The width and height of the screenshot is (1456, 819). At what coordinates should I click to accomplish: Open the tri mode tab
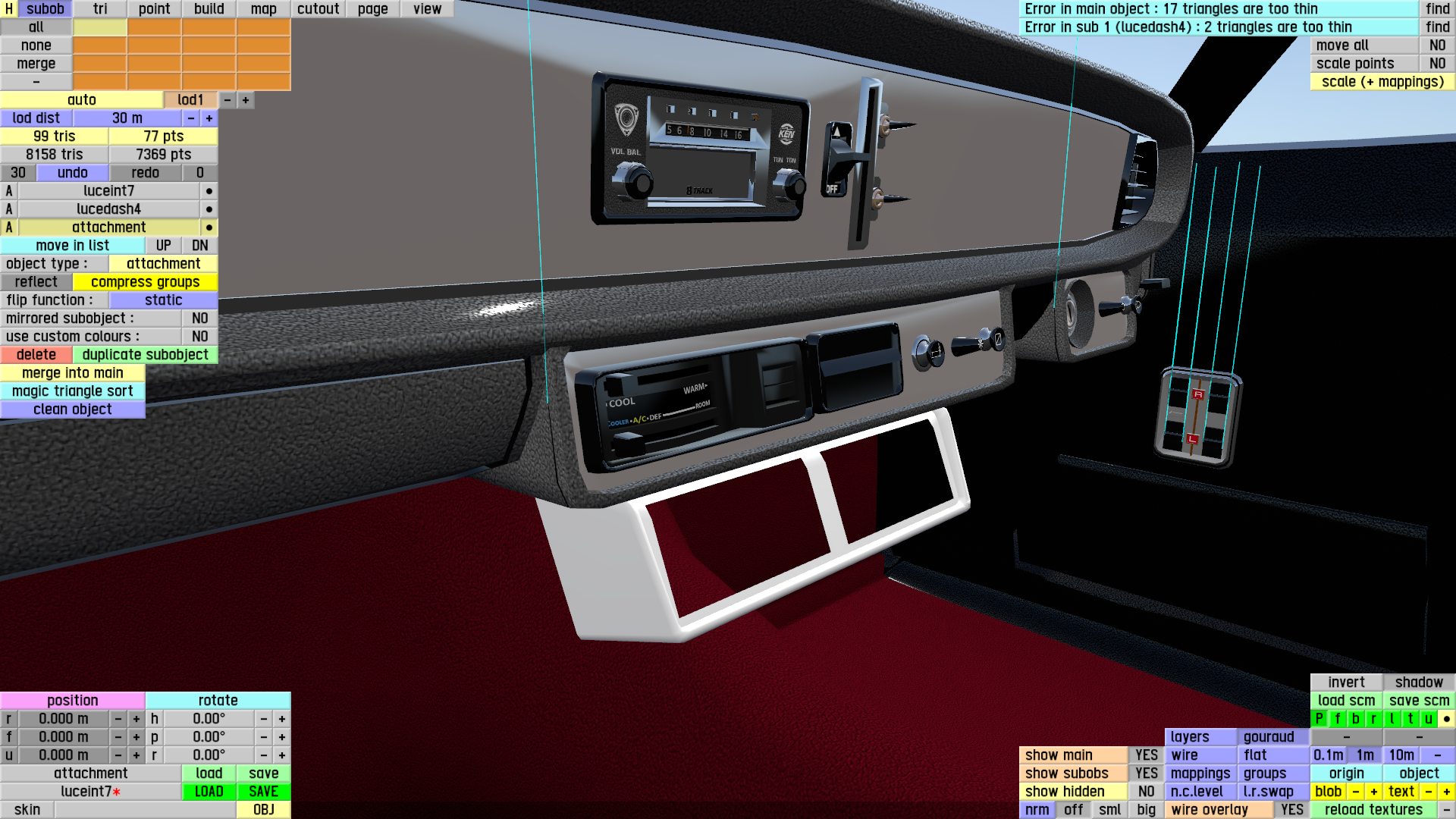(100, 9)
